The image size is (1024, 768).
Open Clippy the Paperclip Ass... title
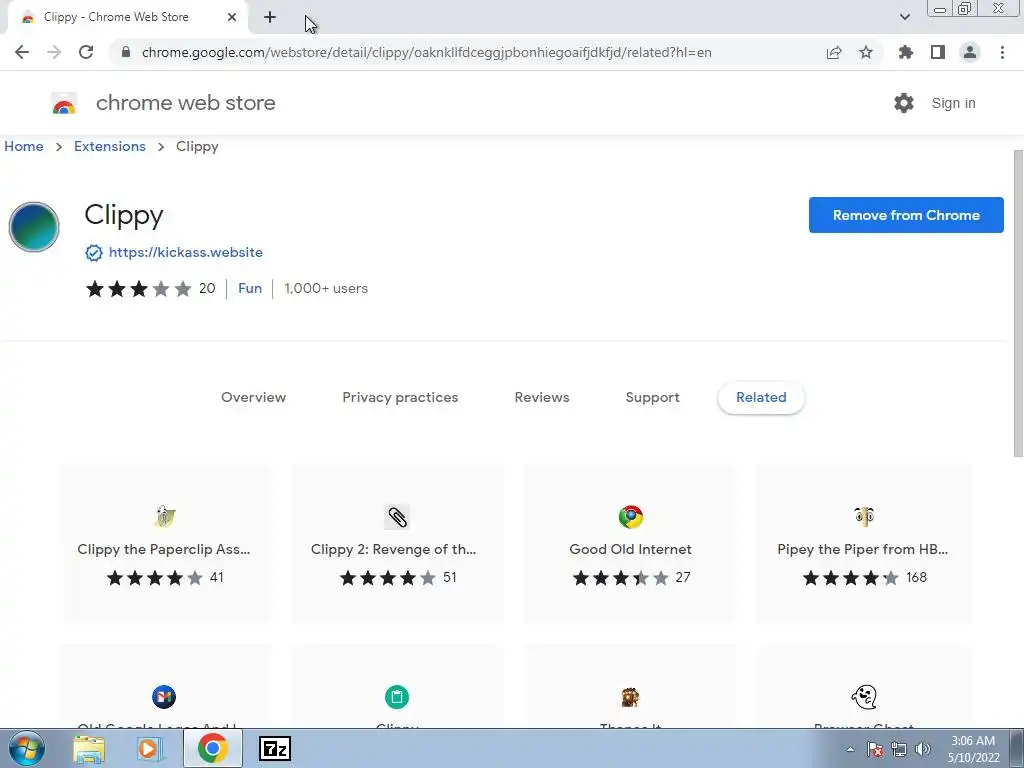164,549
